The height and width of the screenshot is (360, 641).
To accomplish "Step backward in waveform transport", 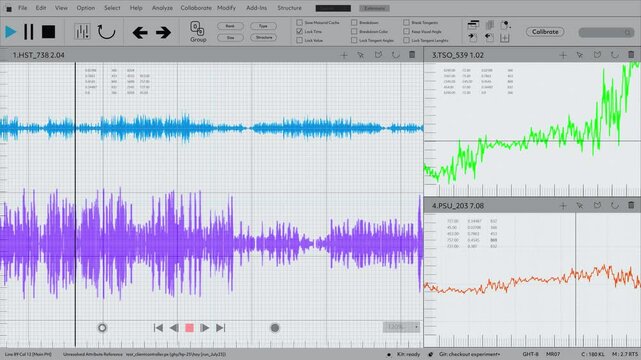I will tap(174, 328).
